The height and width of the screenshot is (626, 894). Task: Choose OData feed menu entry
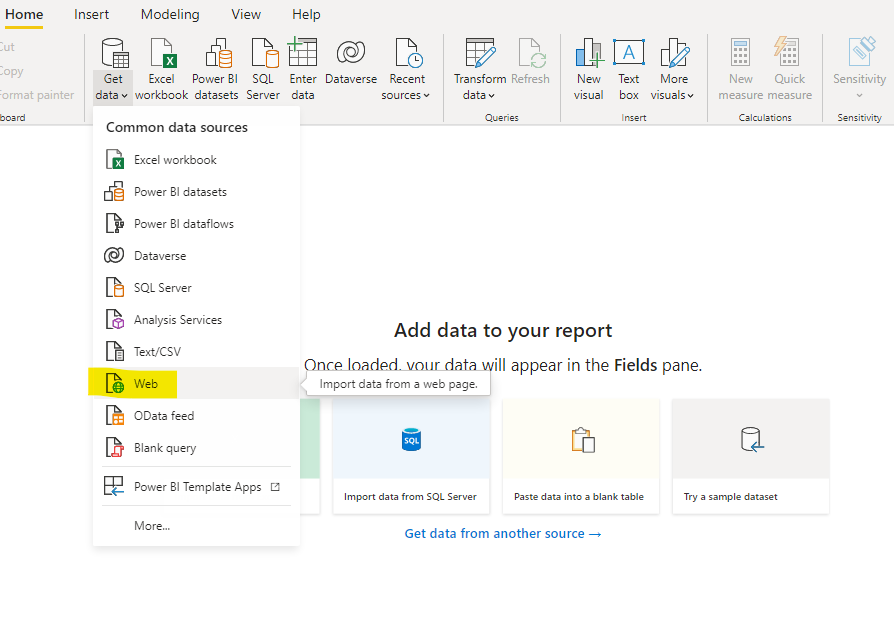[196, 416]
